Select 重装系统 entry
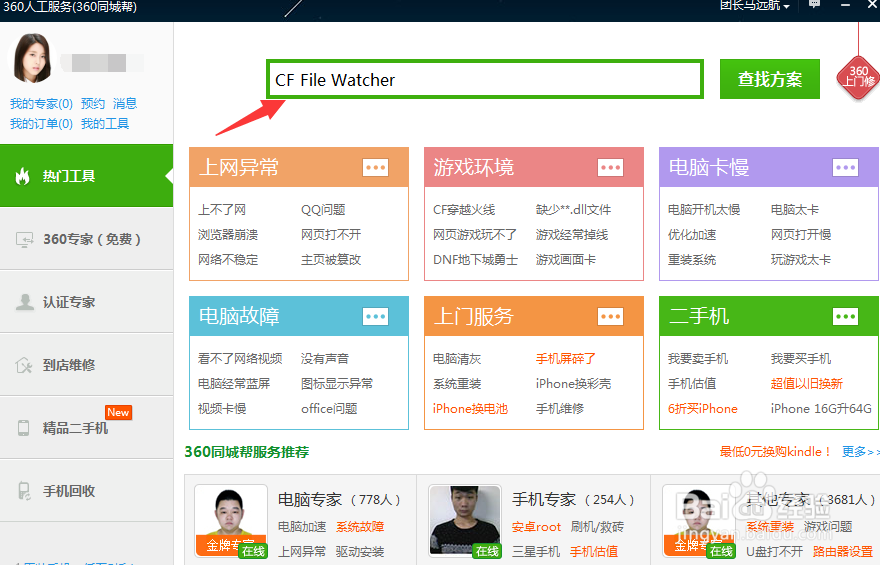This screenshot has width=880, height=565. (x=692, y=260)
